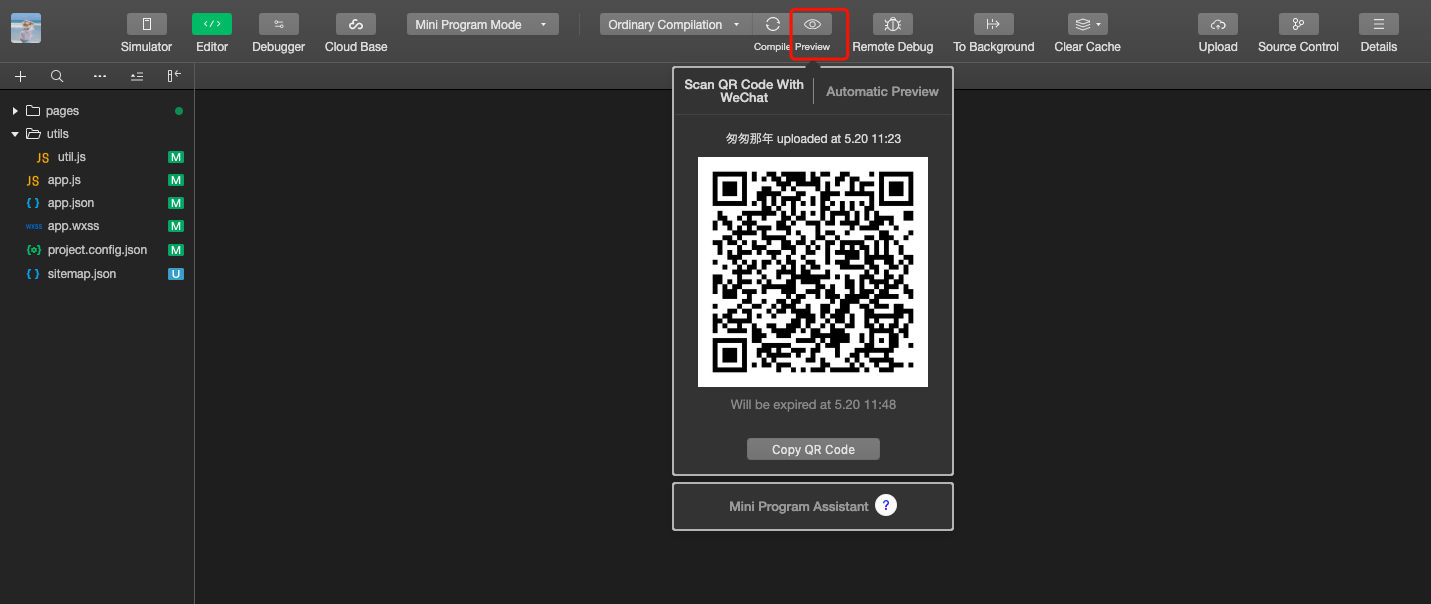Open the Clear Cache dropdown
1431x604 pixels.
(1087, 24)
